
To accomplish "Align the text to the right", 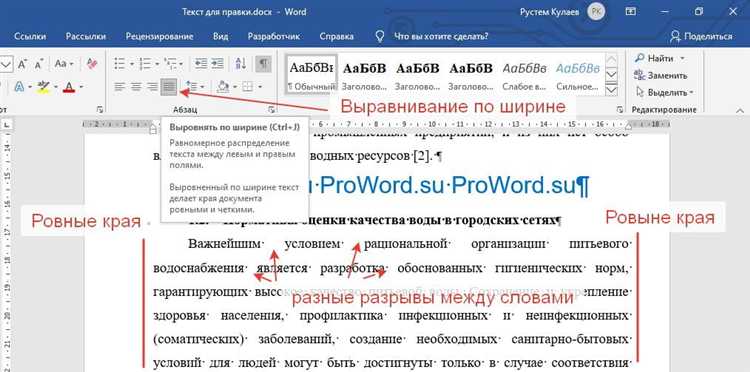I will point(153,87).
